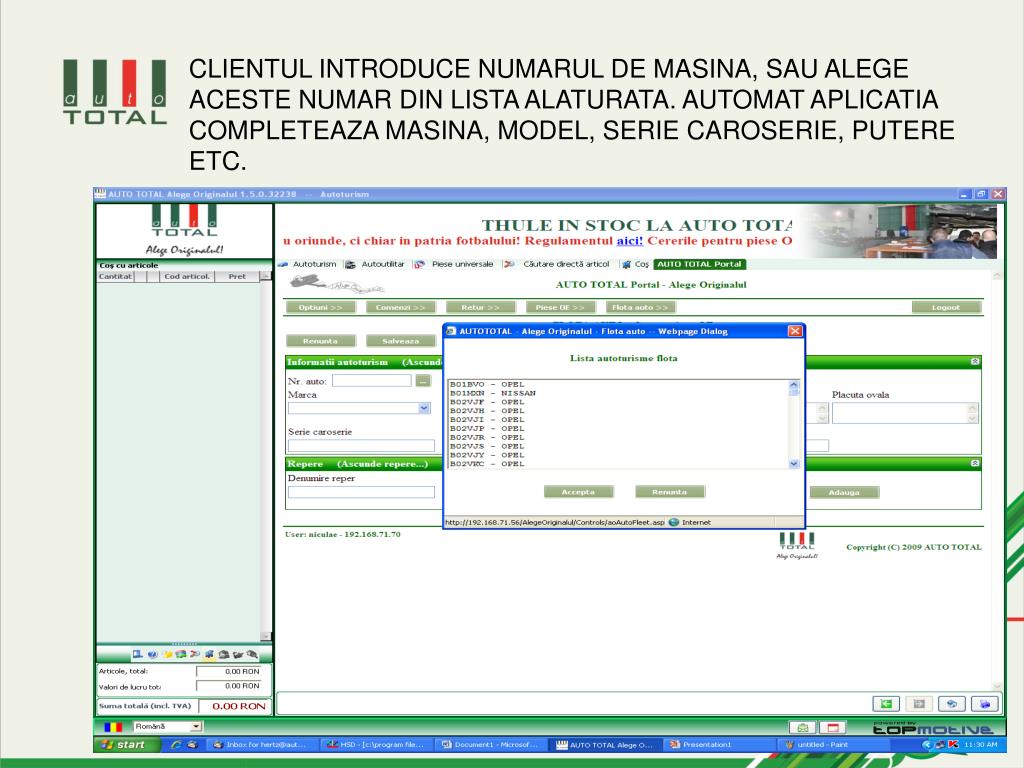Close the Flota auto webpage dialog
The width and height of the screenshot is (1024, 768).
click(795, 331)
